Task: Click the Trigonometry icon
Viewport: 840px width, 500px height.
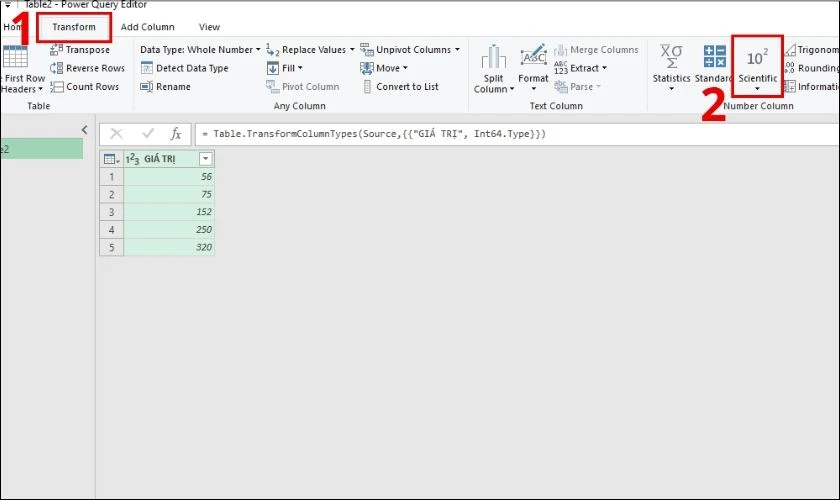Action: [790, 50]
